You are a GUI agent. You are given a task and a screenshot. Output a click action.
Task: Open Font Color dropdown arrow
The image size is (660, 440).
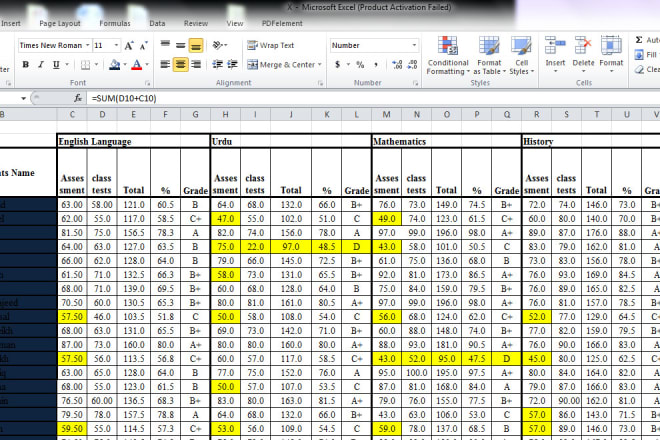point(147,64)
